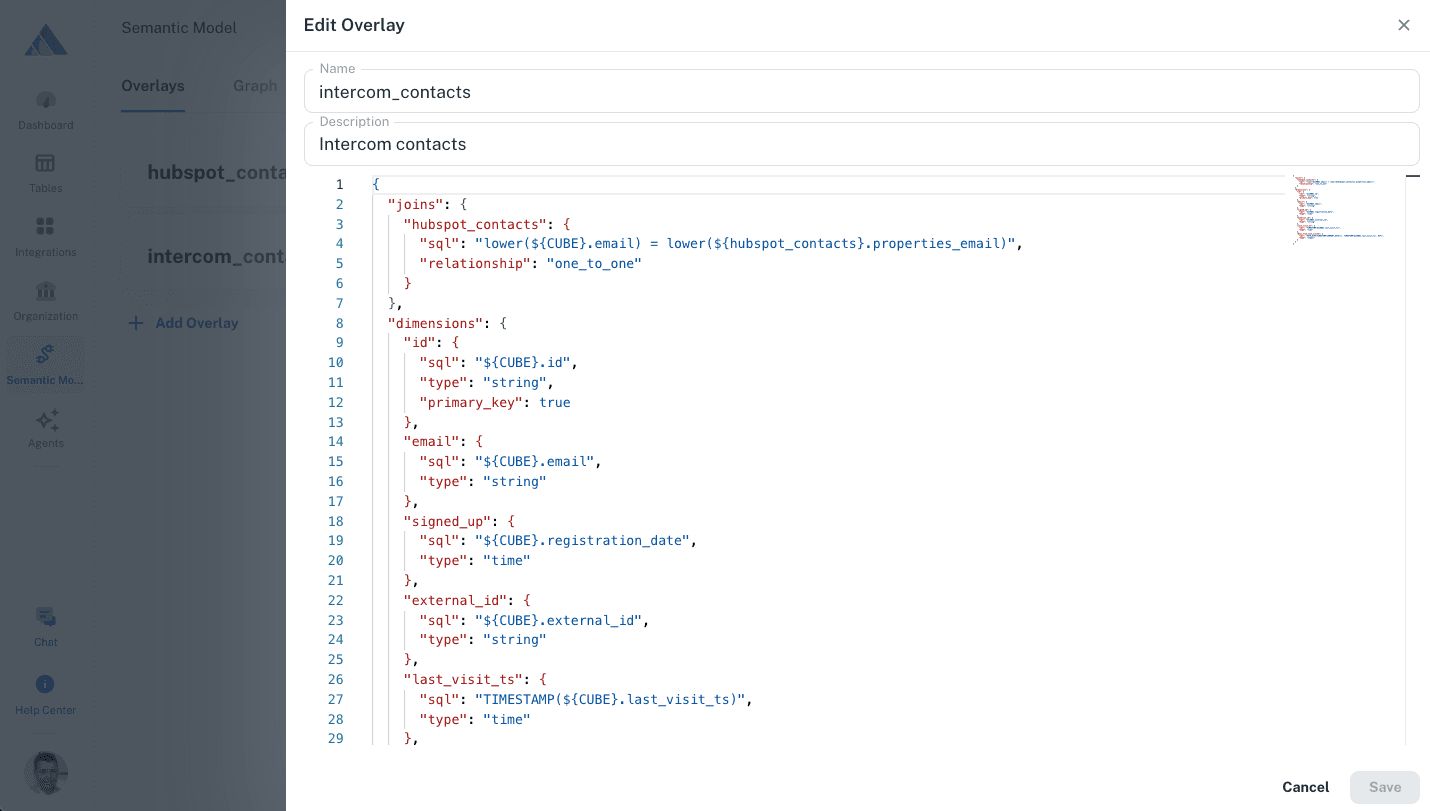Click the "external_id" key on line 22

click(455, 600)
